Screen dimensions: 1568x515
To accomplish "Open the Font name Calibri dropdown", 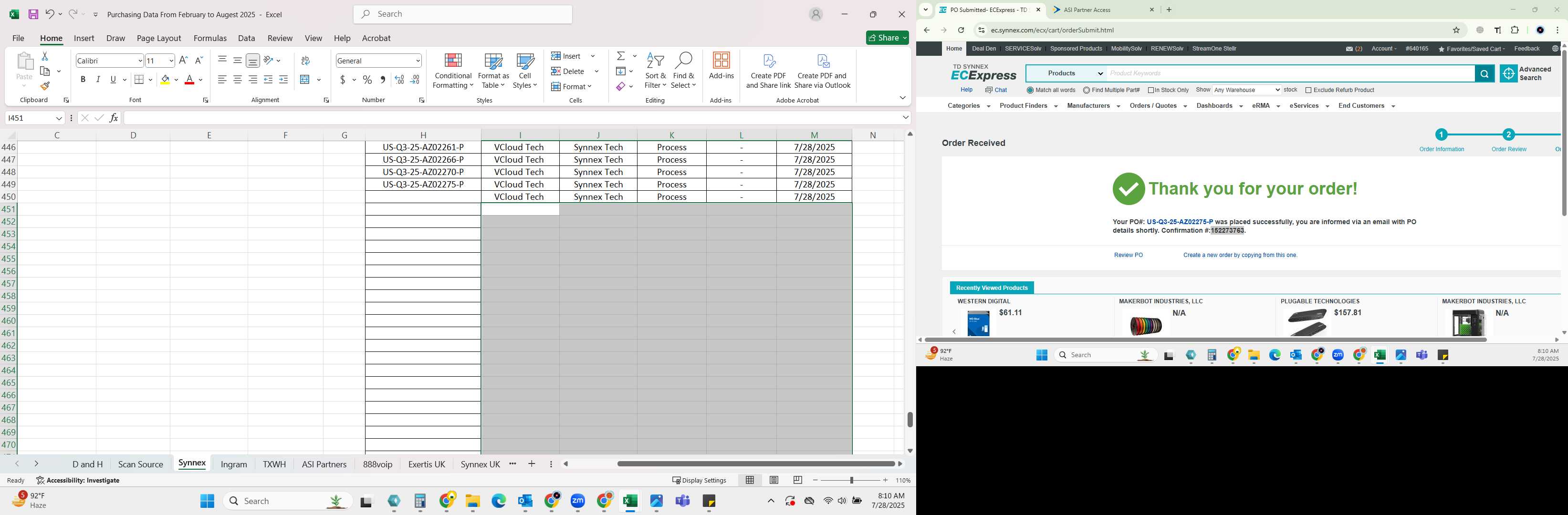I will (140, 61).
